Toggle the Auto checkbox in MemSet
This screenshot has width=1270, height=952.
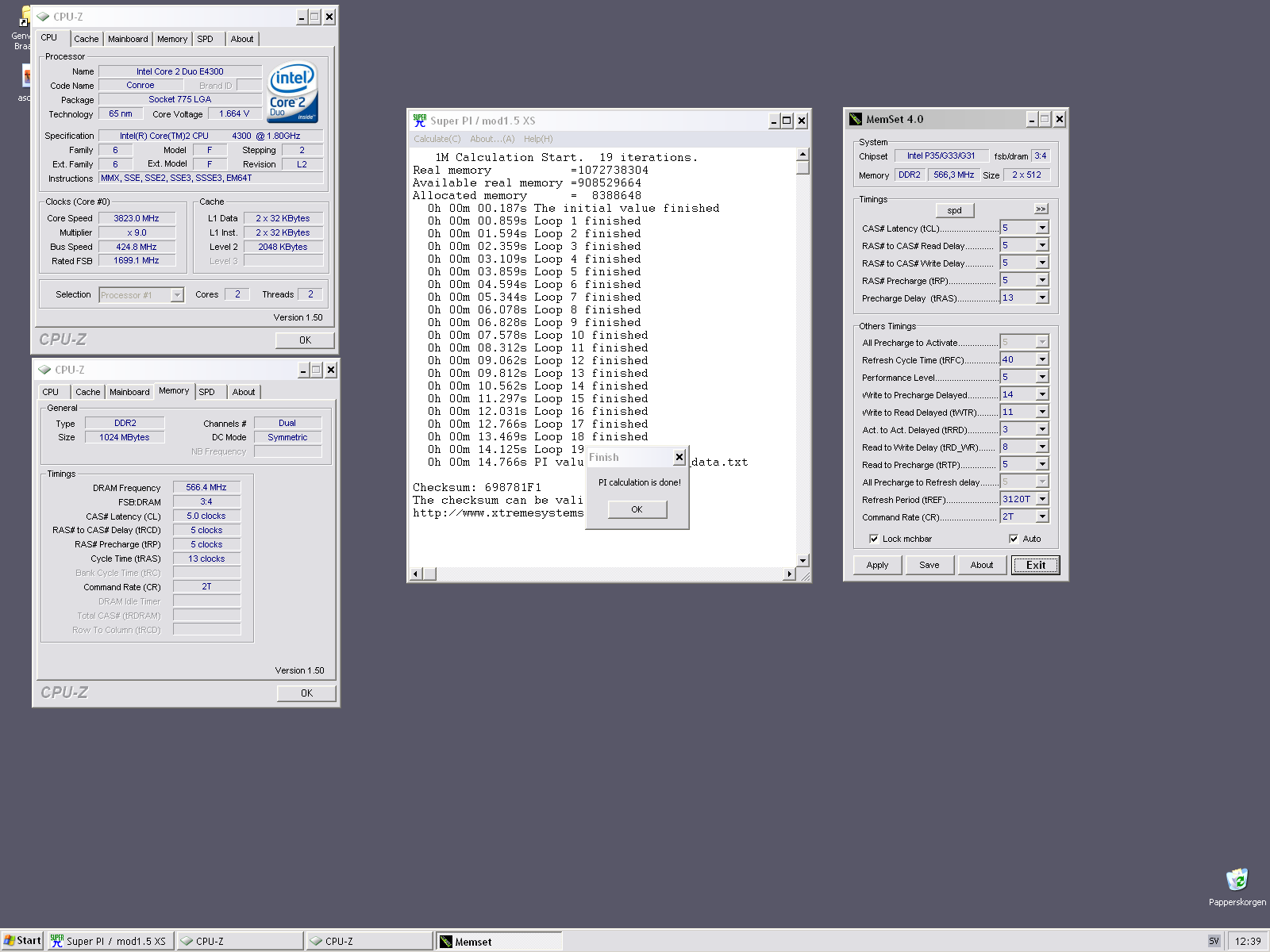pos(1014,539)
